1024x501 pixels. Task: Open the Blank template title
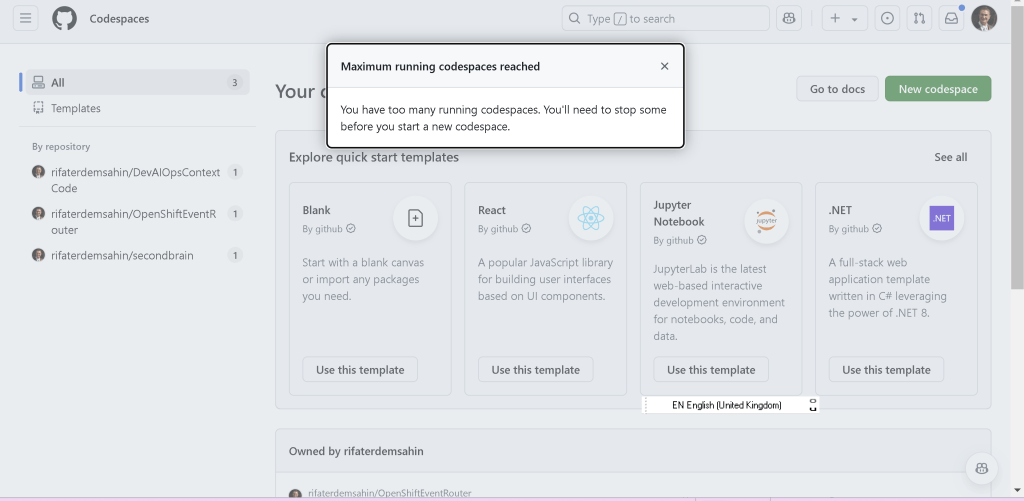tap(316, 210)
